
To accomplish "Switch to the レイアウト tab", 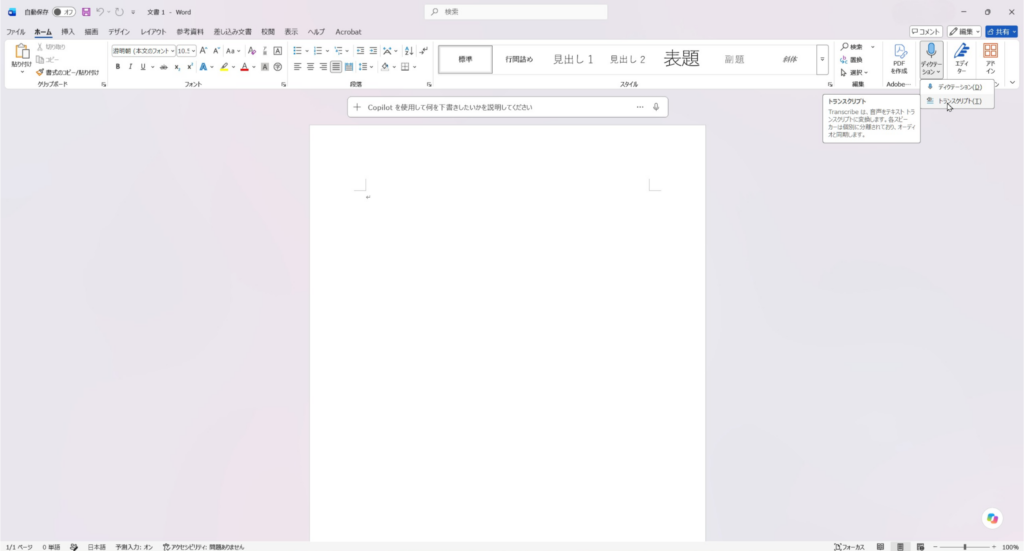I will click(153, 31).
